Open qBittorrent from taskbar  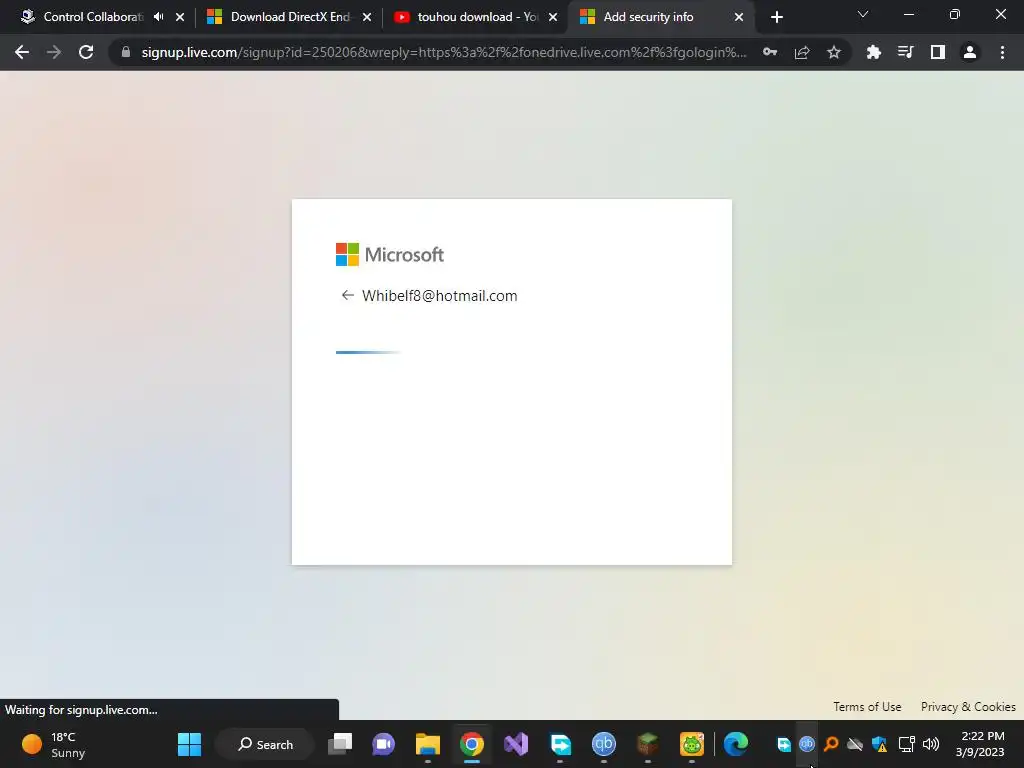coord(603,744)
